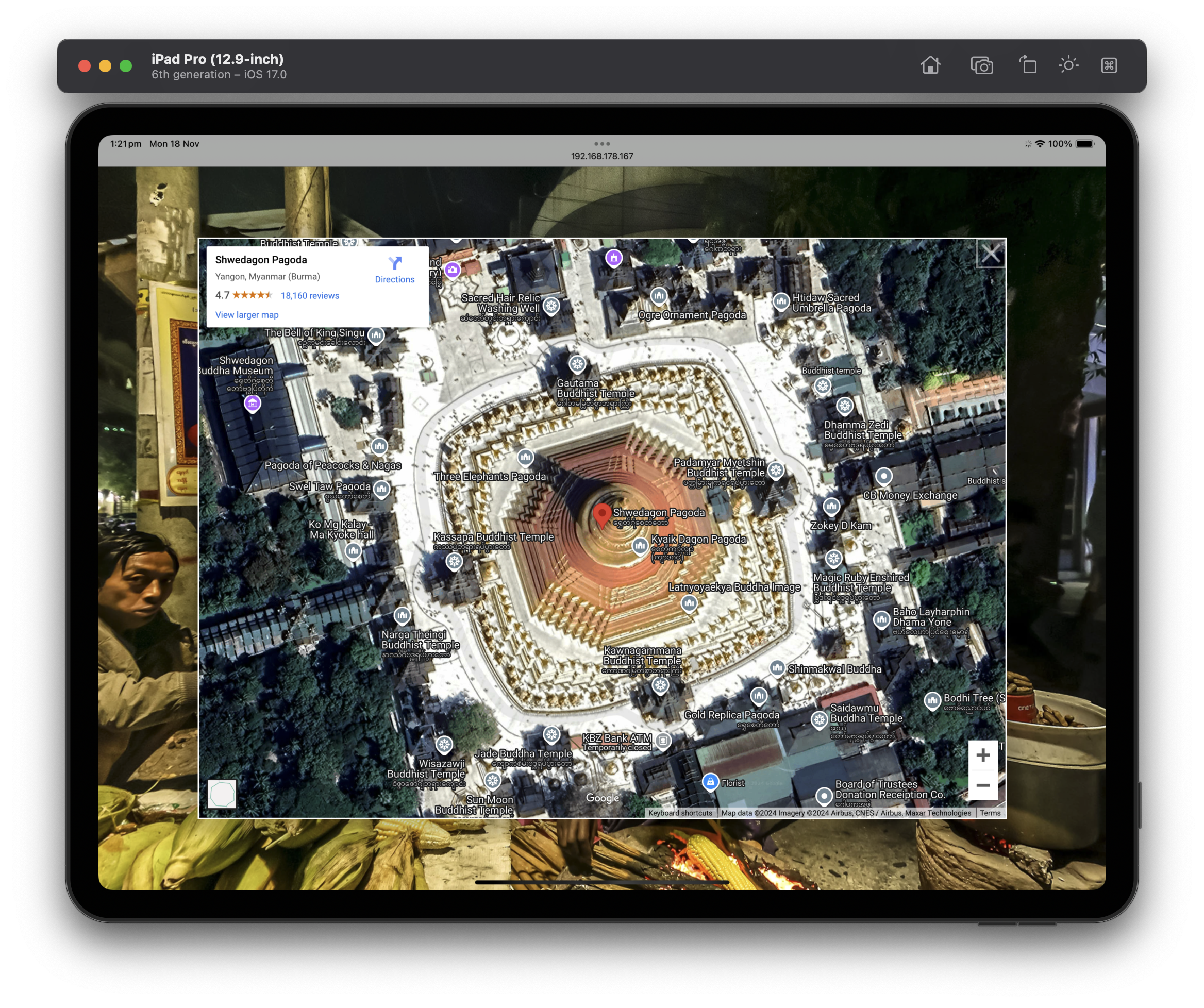Screen dimensions: 1204x1008
Task: Click the keyboard command icon in the simulator toolbar
Action: pos(1109,65)
